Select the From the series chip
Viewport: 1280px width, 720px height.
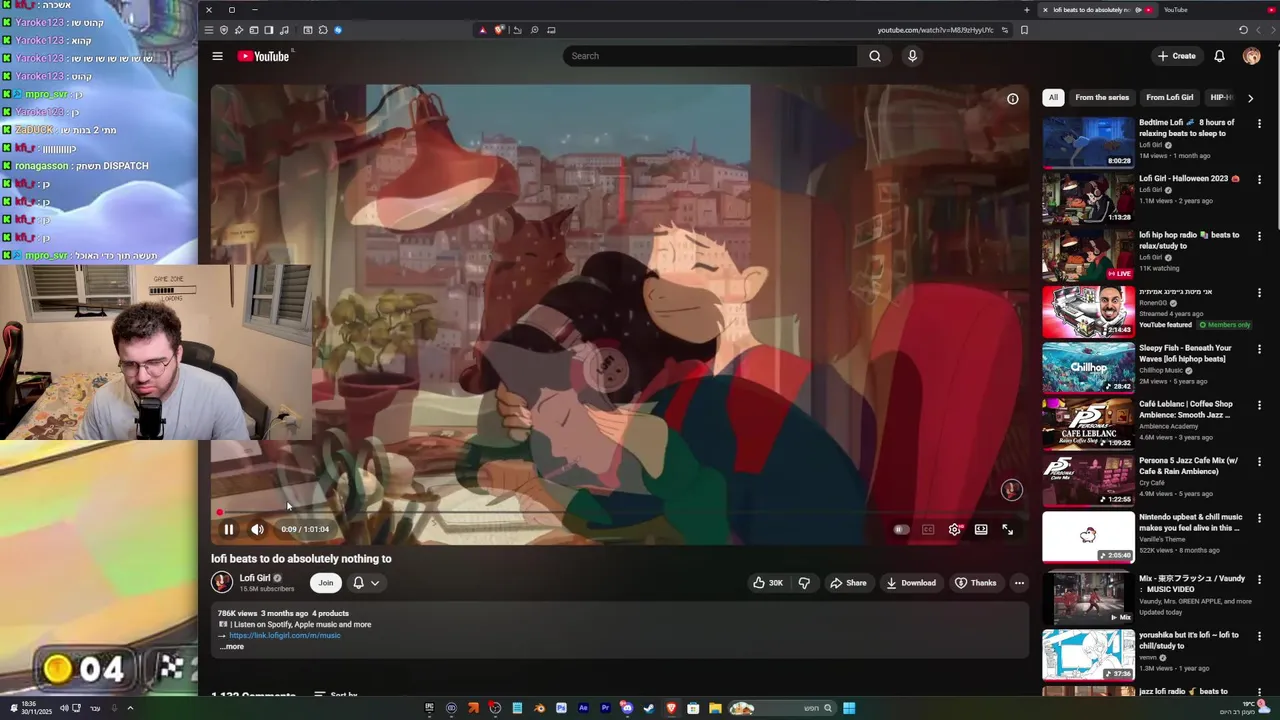click(1102, 98)
